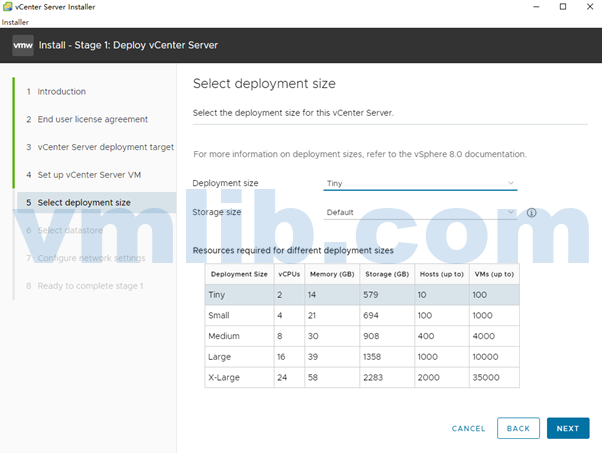Open the Storage size dropdown
The width and height of the screenshot is (602, 453).
pyautogui.click(x=420, y=212)
